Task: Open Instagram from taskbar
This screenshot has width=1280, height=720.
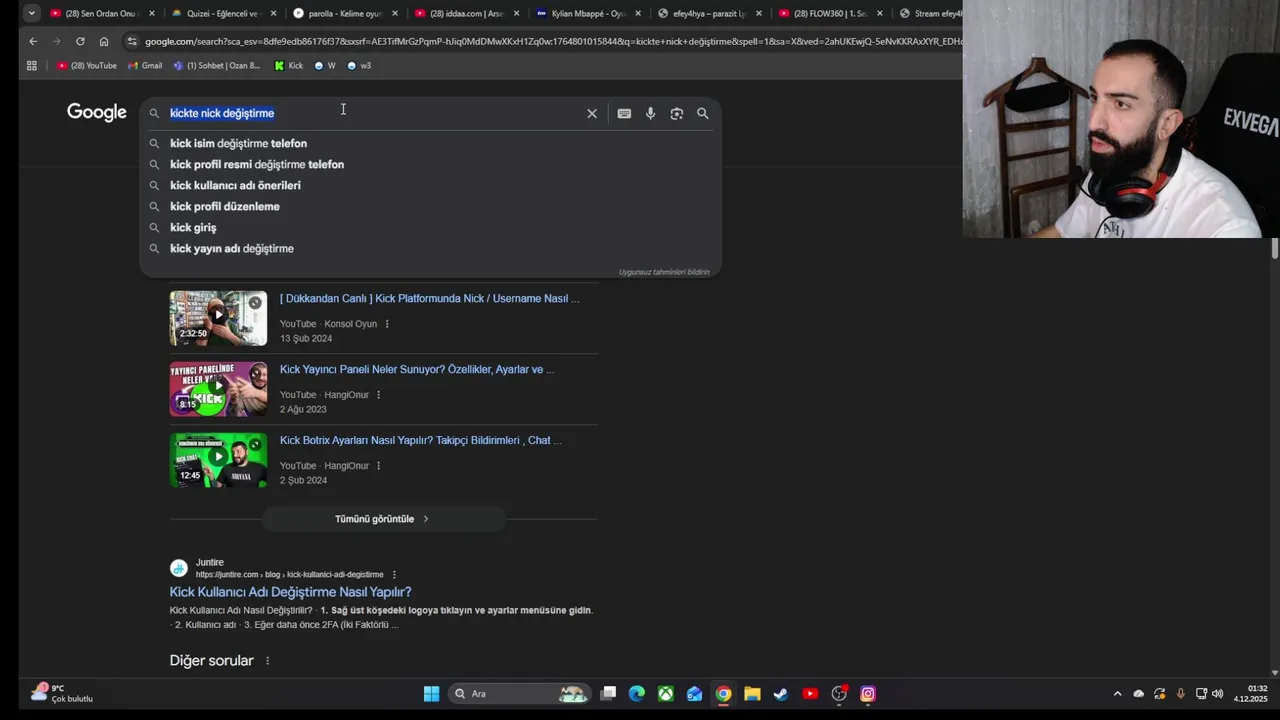Action: click(868, 693)
